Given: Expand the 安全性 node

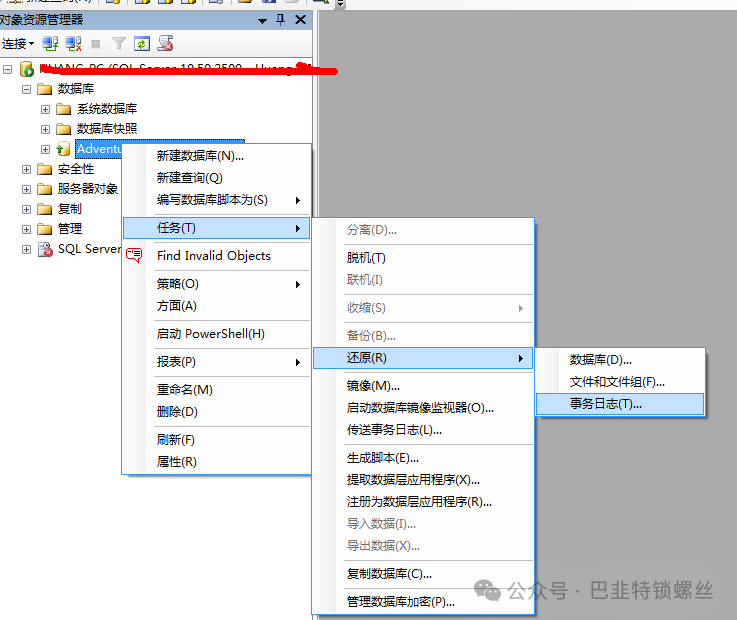Looking at the screenshot, I should pos(26,169).
